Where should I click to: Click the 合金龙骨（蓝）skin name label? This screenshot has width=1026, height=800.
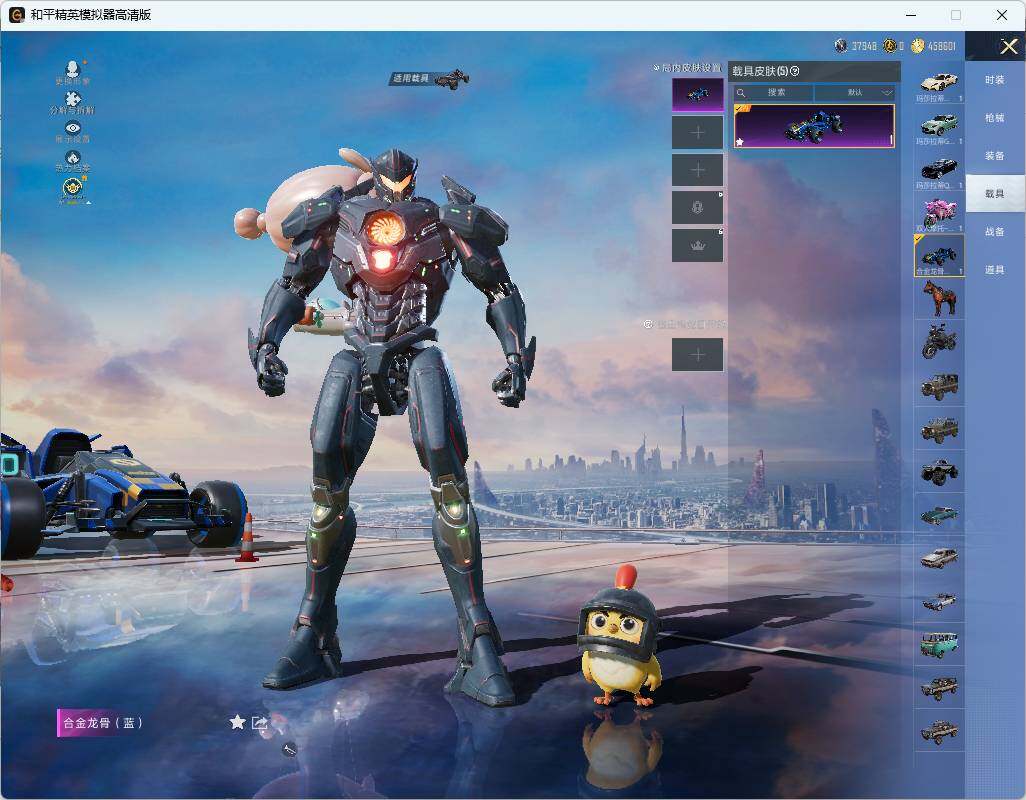click(103, 723)
